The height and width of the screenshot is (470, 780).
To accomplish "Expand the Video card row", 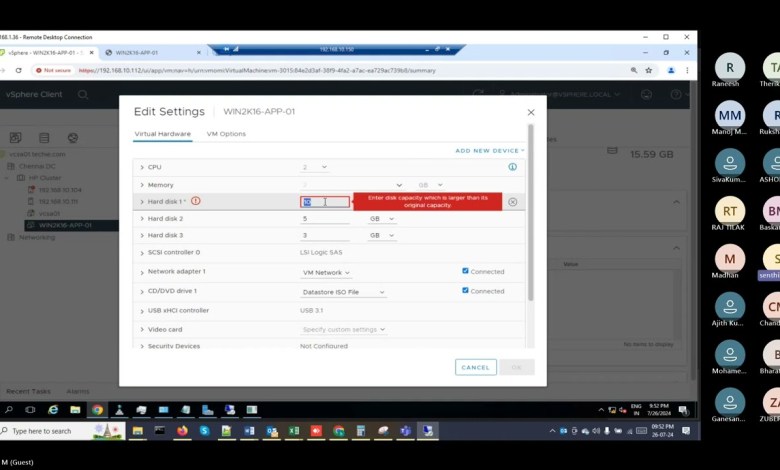I will pos(142,330).
